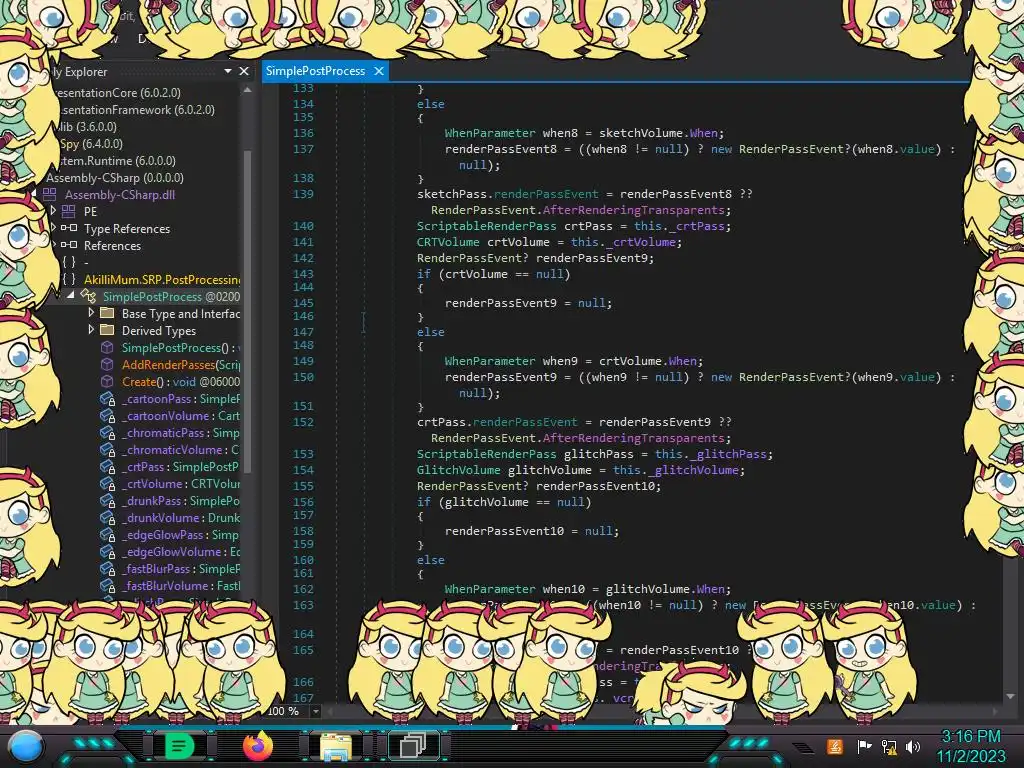
Task: Click the _drunkPass field icon
Action: [x=108, y=501]
